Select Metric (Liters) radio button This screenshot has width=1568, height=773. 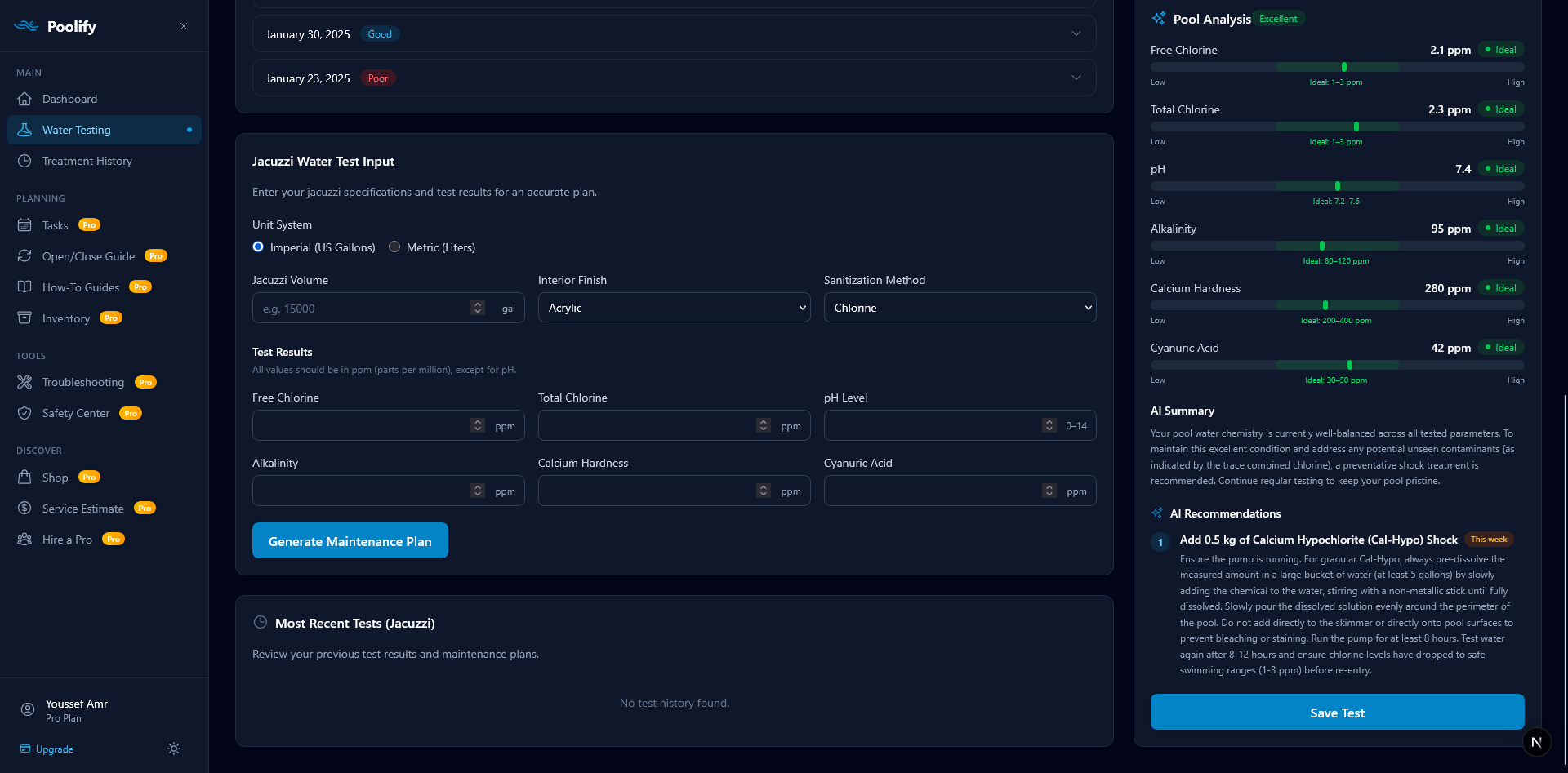[394, 247]
